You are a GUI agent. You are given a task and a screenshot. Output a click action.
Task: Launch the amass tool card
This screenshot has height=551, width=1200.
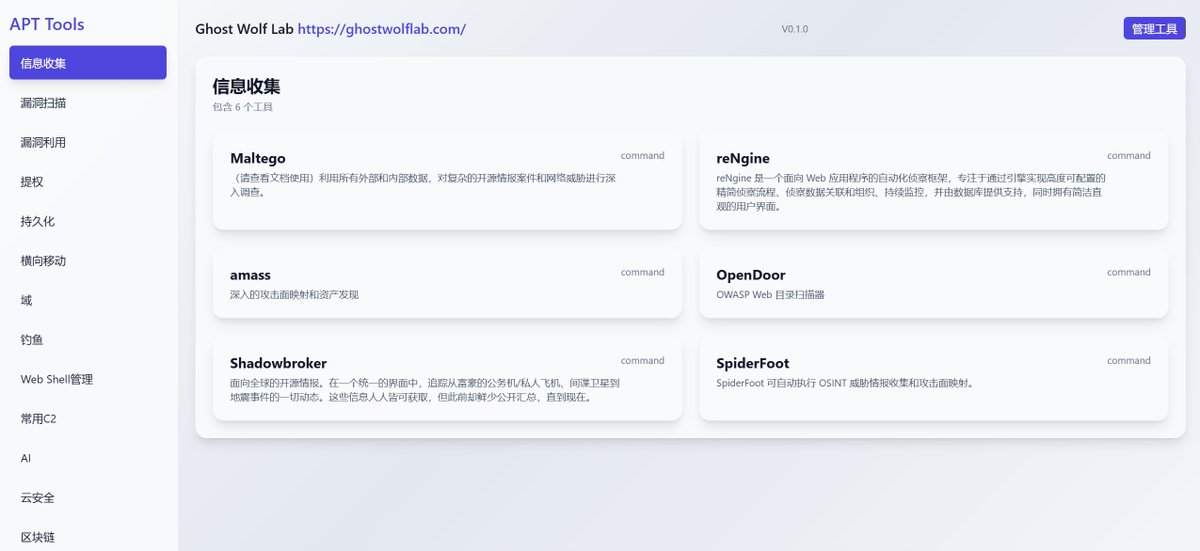pos(447,283)
